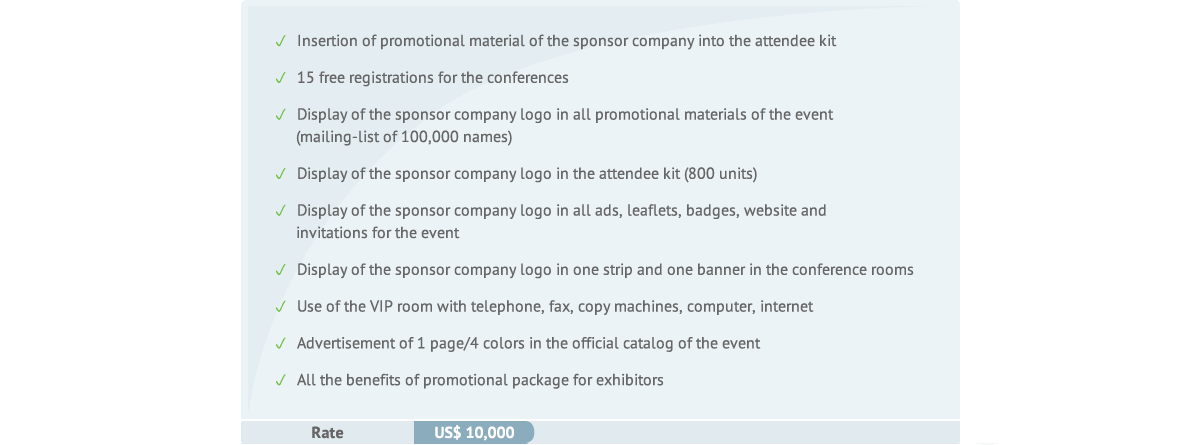Image resolution: width=1200 pixels, height=445 pixels.
Task: Click the promotional package for exhibitors text
Action: pyautogui.click(x=480, y=381)
